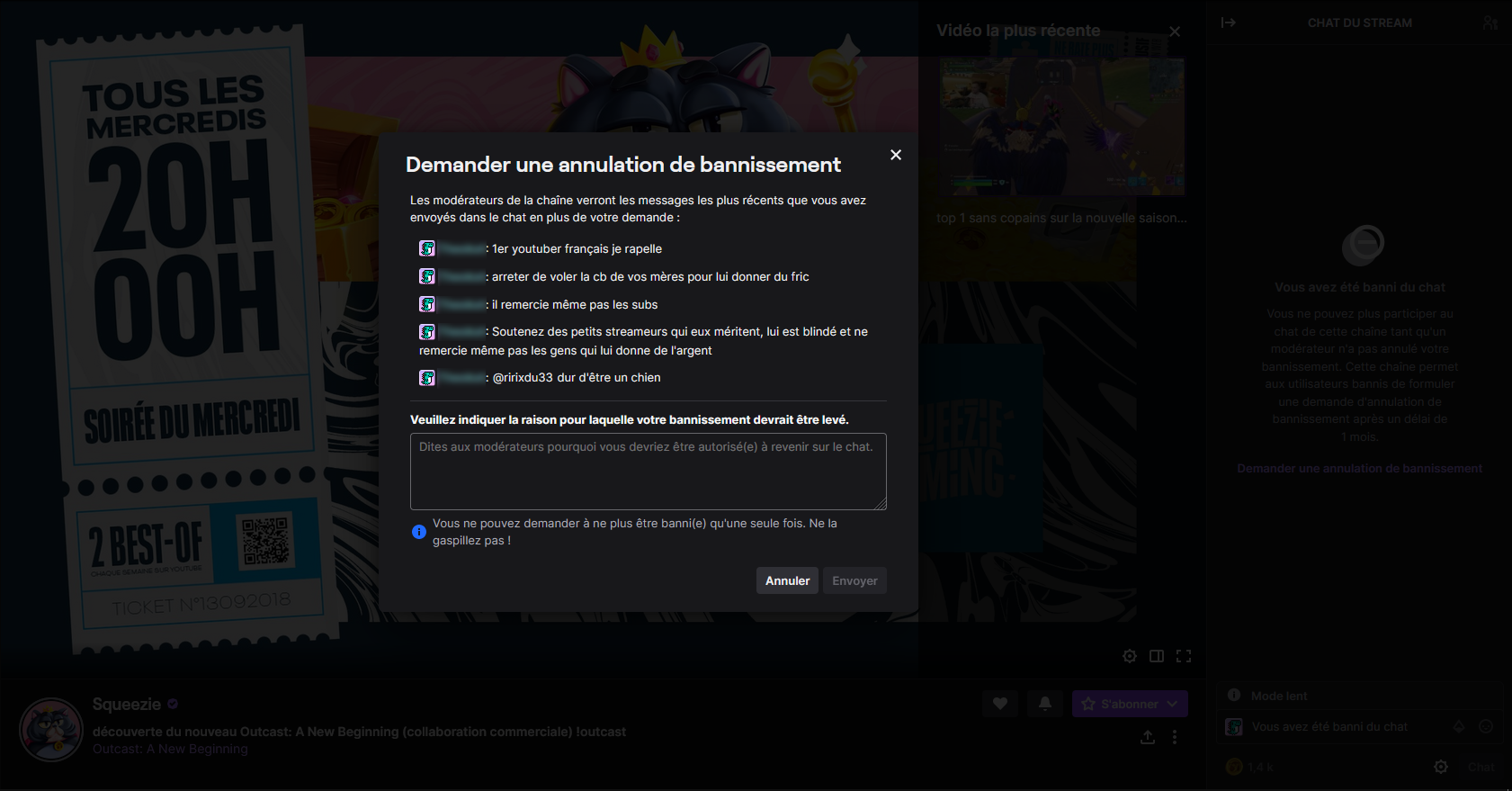This screenshot has width=1512, height=791.
Task: Click the Mode lent info icon
Action: [1234, 696]
